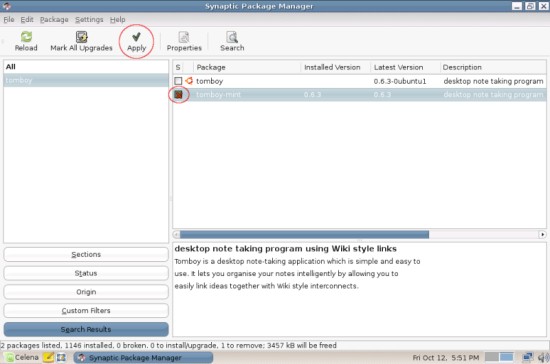Toggle the tomboy package status checkbox
This screenshot has height=364, width=550.
click(x=178, y=81)
